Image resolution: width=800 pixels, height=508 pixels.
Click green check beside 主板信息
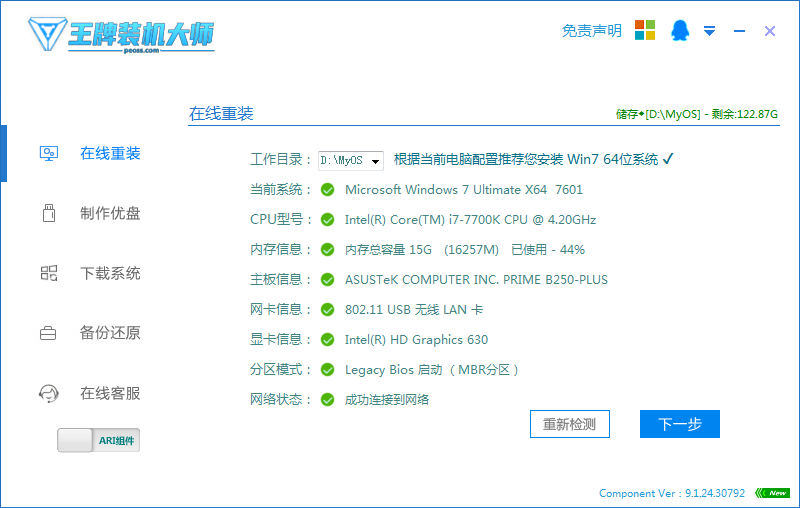tap(328, 280)
